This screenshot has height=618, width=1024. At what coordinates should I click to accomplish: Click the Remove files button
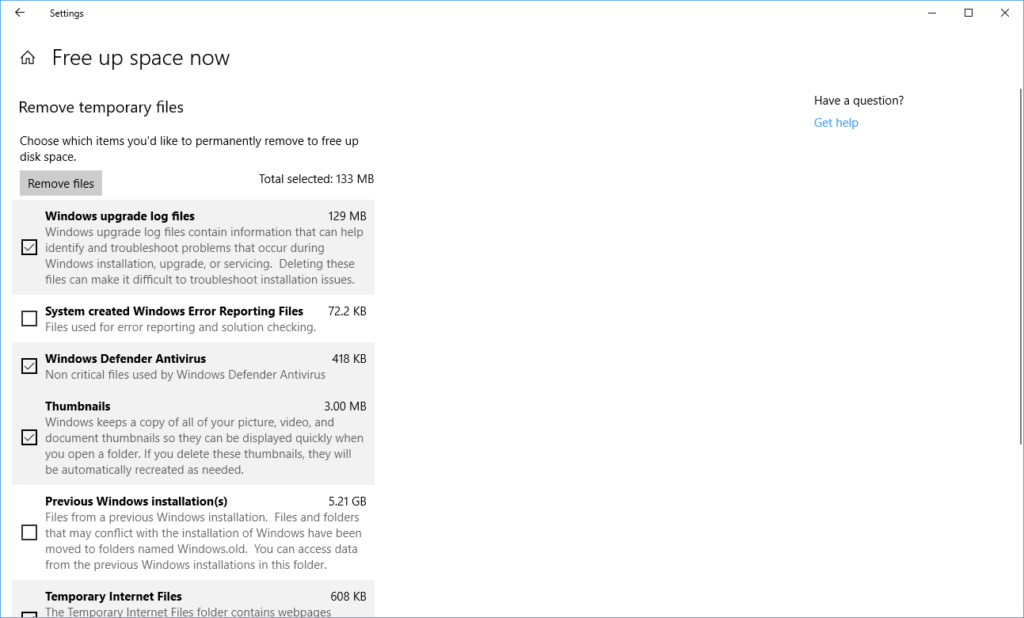(x=60, y=183)
